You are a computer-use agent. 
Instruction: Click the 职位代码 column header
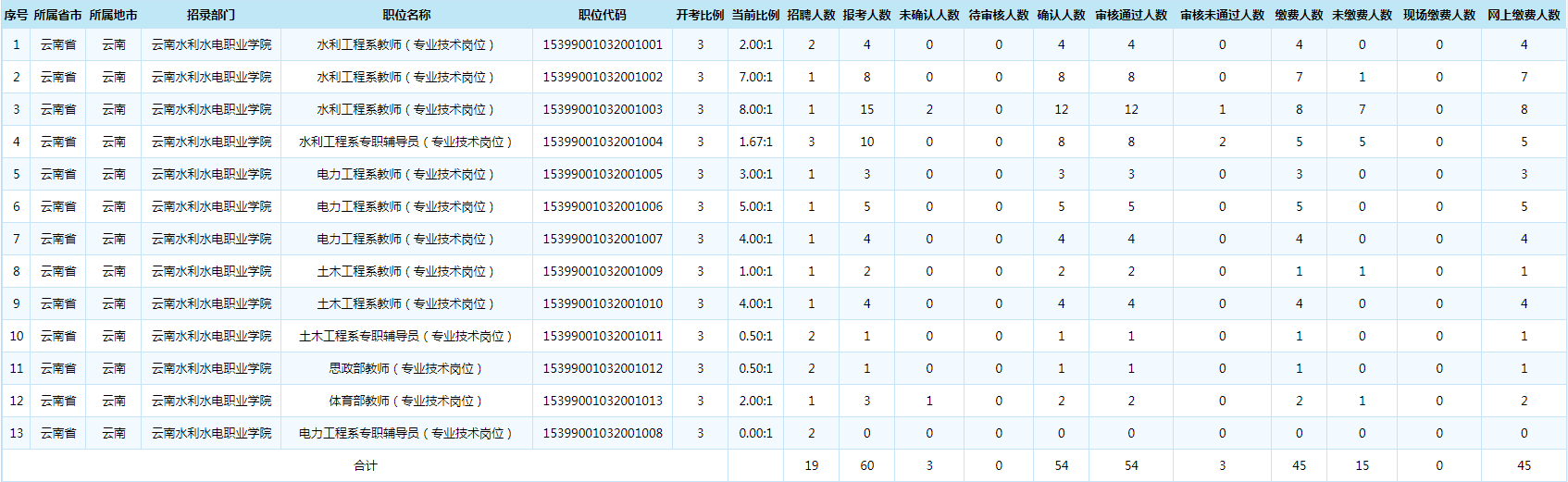tap(603, 15)
